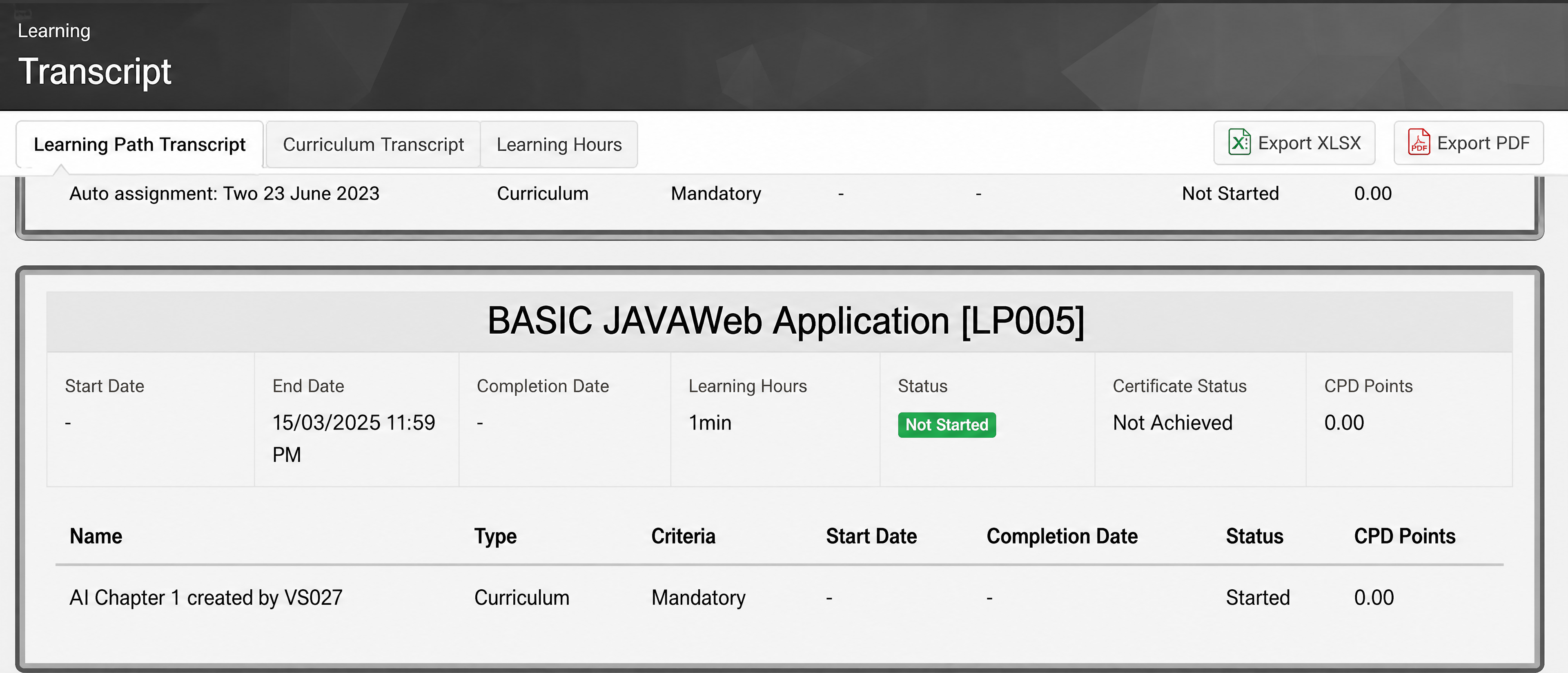Screen dimensions: 1568x673
Task: Open the Curriculum Transcript tab
Action: [373, 144]
